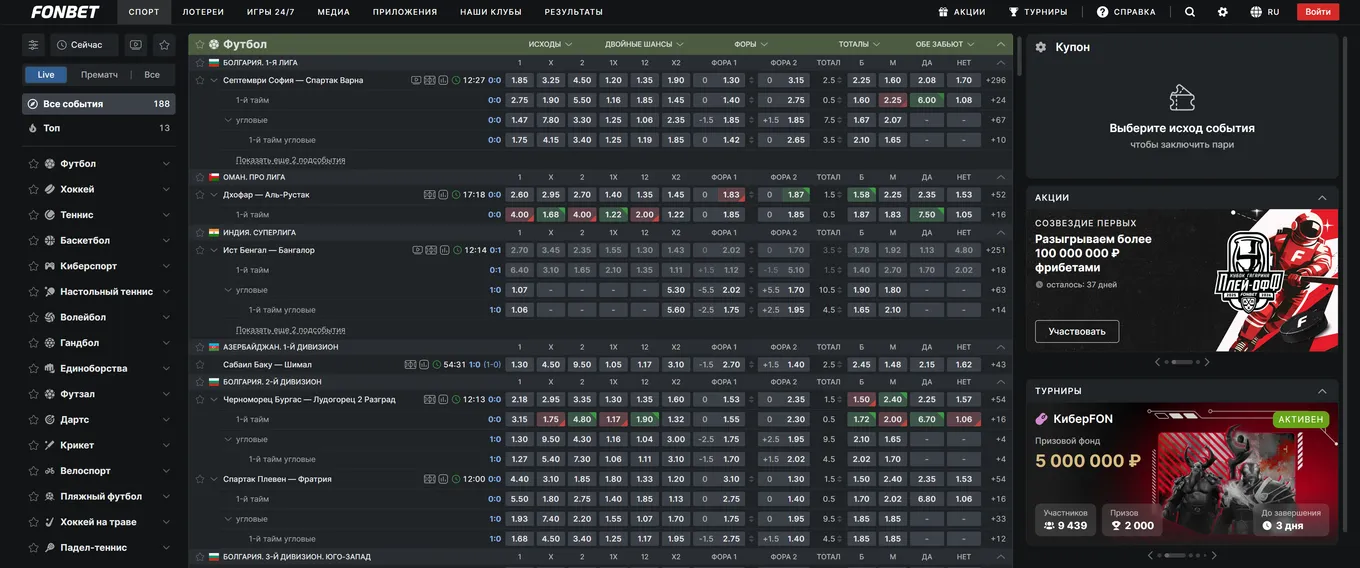1360x568 pixels.
Task: Add Теннис to favorites with its star
Action: pyautogui.click(x=34, y=215)
